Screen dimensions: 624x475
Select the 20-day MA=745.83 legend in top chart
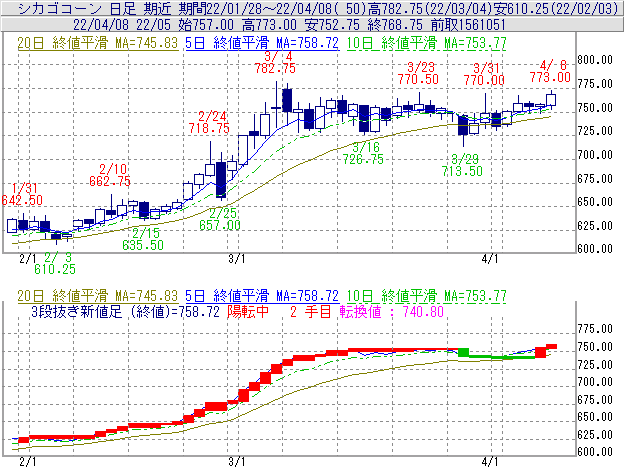98,43
